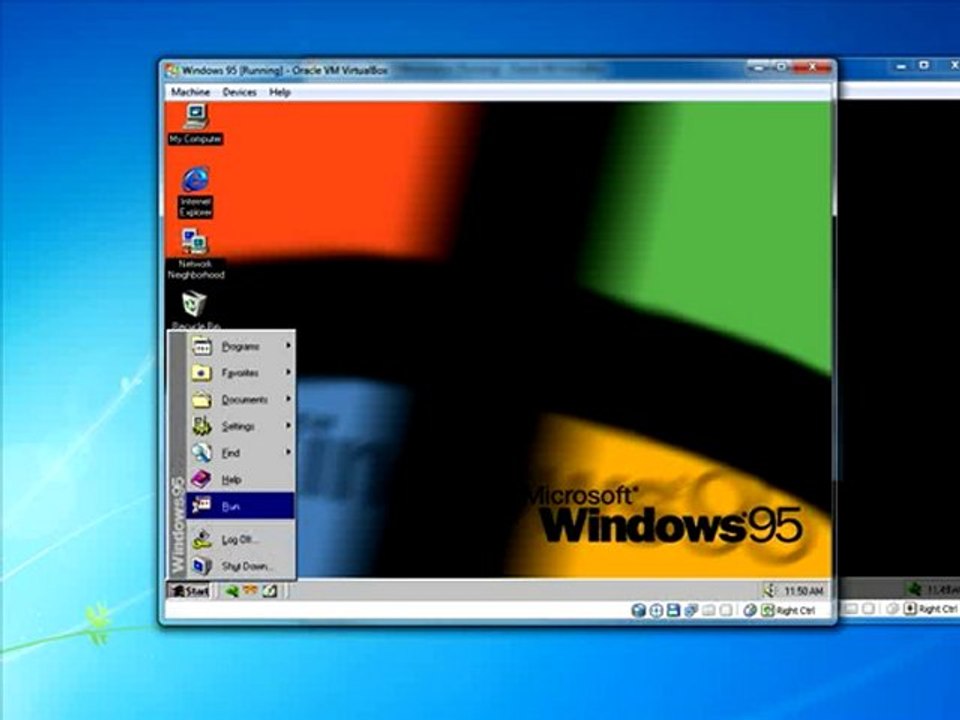Click the Help book icon
The image size is (960, 720).
click(x=201, y=479)
